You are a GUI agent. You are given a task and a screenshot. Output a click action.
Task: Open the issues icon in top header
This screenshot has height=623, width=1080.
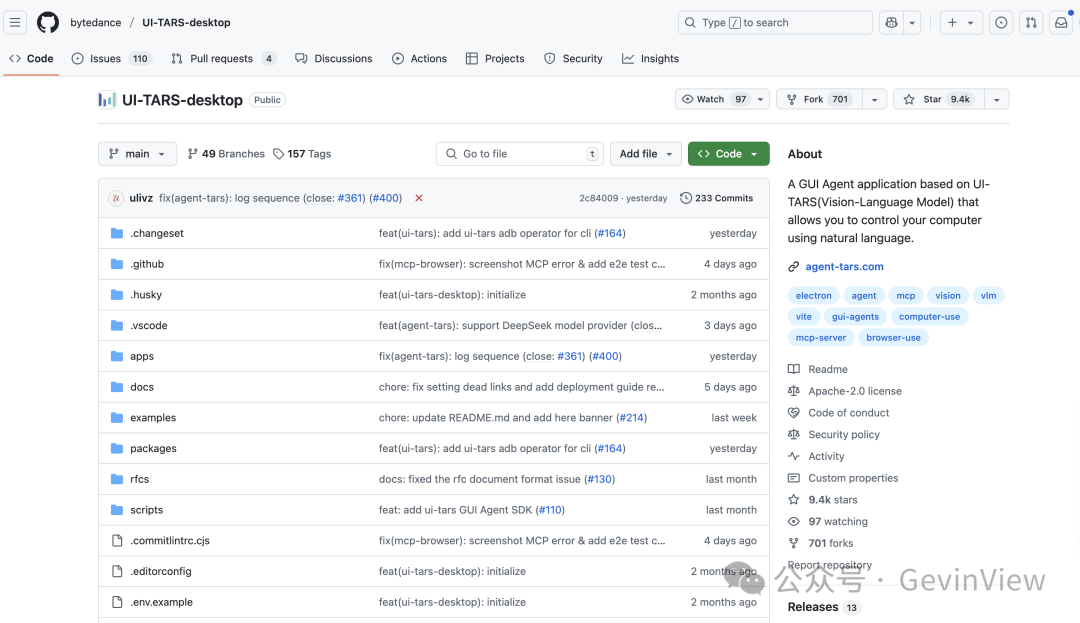(x=1001, y=23)
